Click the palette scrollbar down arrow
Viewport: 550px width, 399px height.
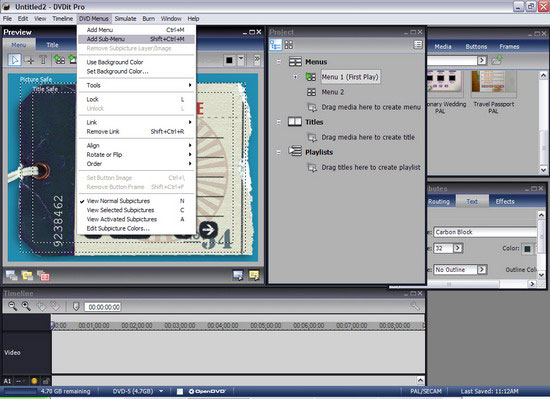[x=543, y=170]
